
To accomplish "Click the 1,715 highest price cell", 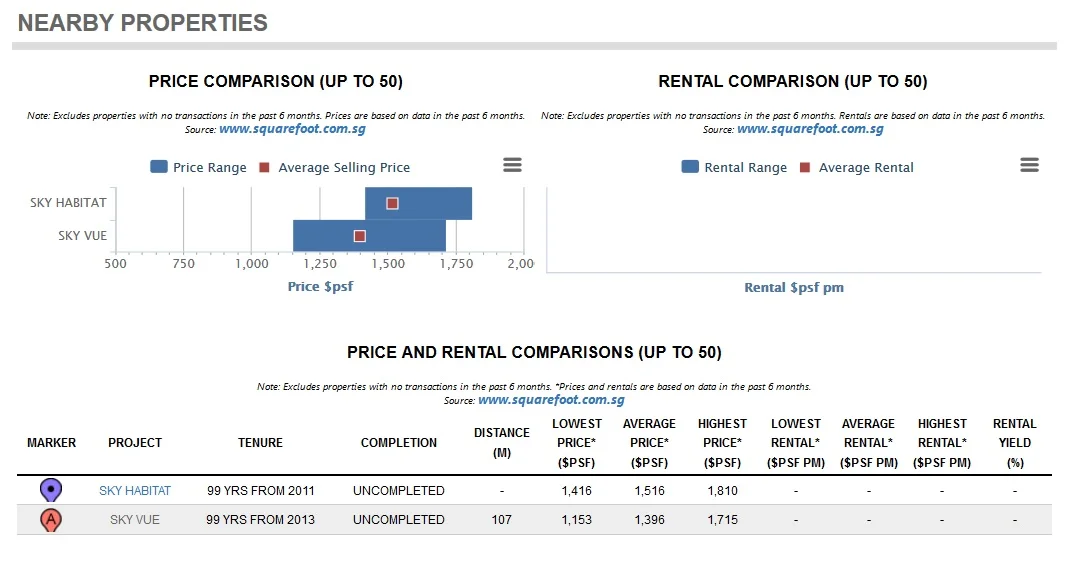I will 723,519.
